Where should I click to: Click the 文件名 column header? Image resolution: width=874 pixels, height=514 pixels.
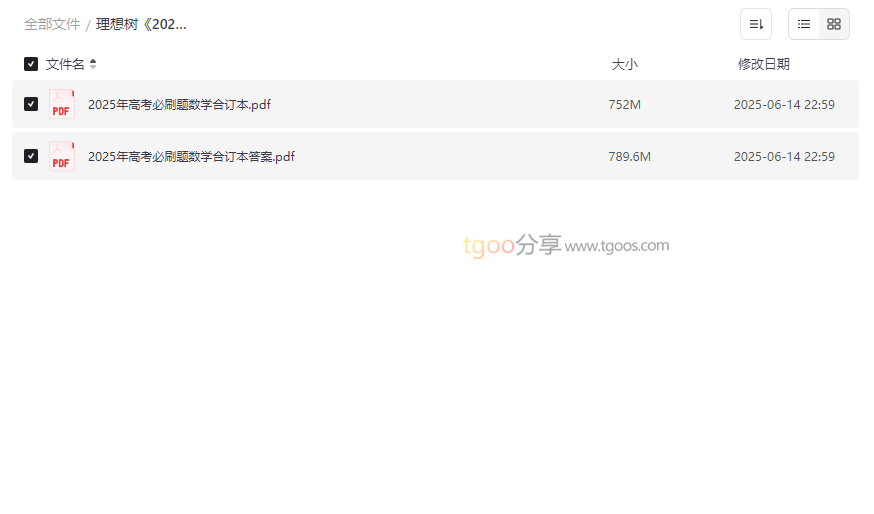point(65,64)
